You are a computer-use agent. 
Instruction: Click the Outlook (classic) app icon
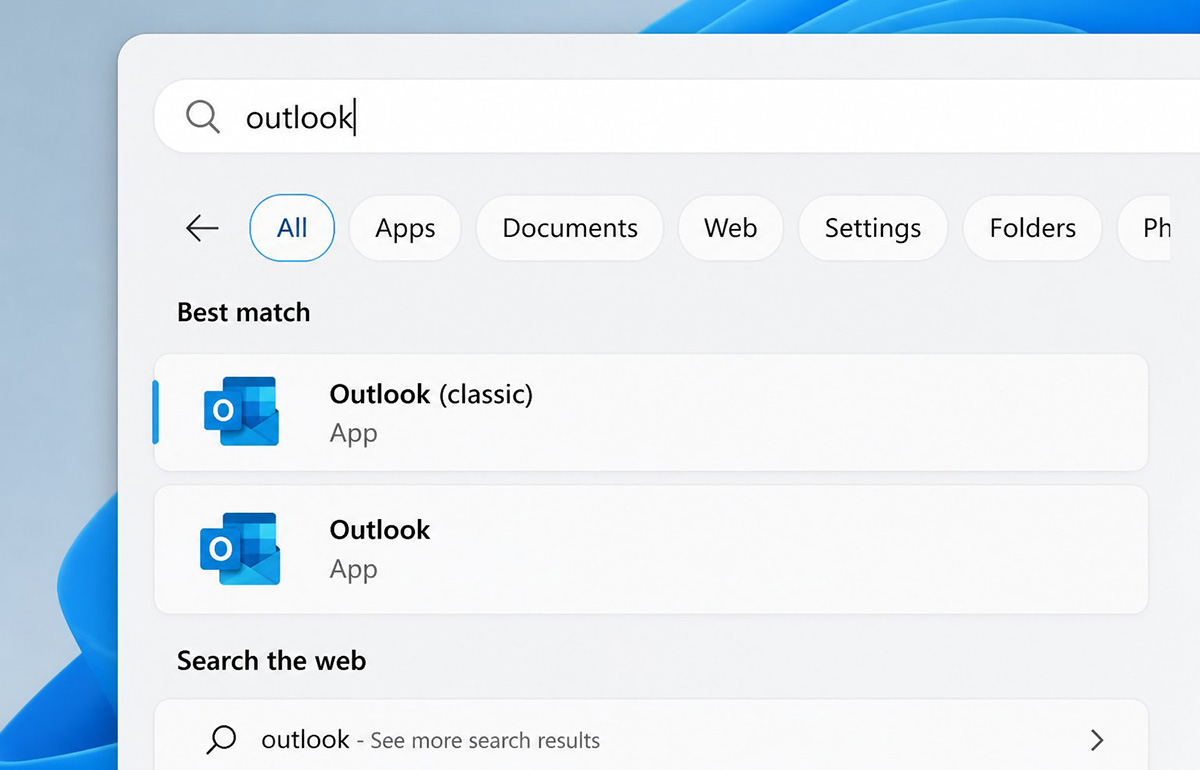pyautogui.click(x=241, y=411)
